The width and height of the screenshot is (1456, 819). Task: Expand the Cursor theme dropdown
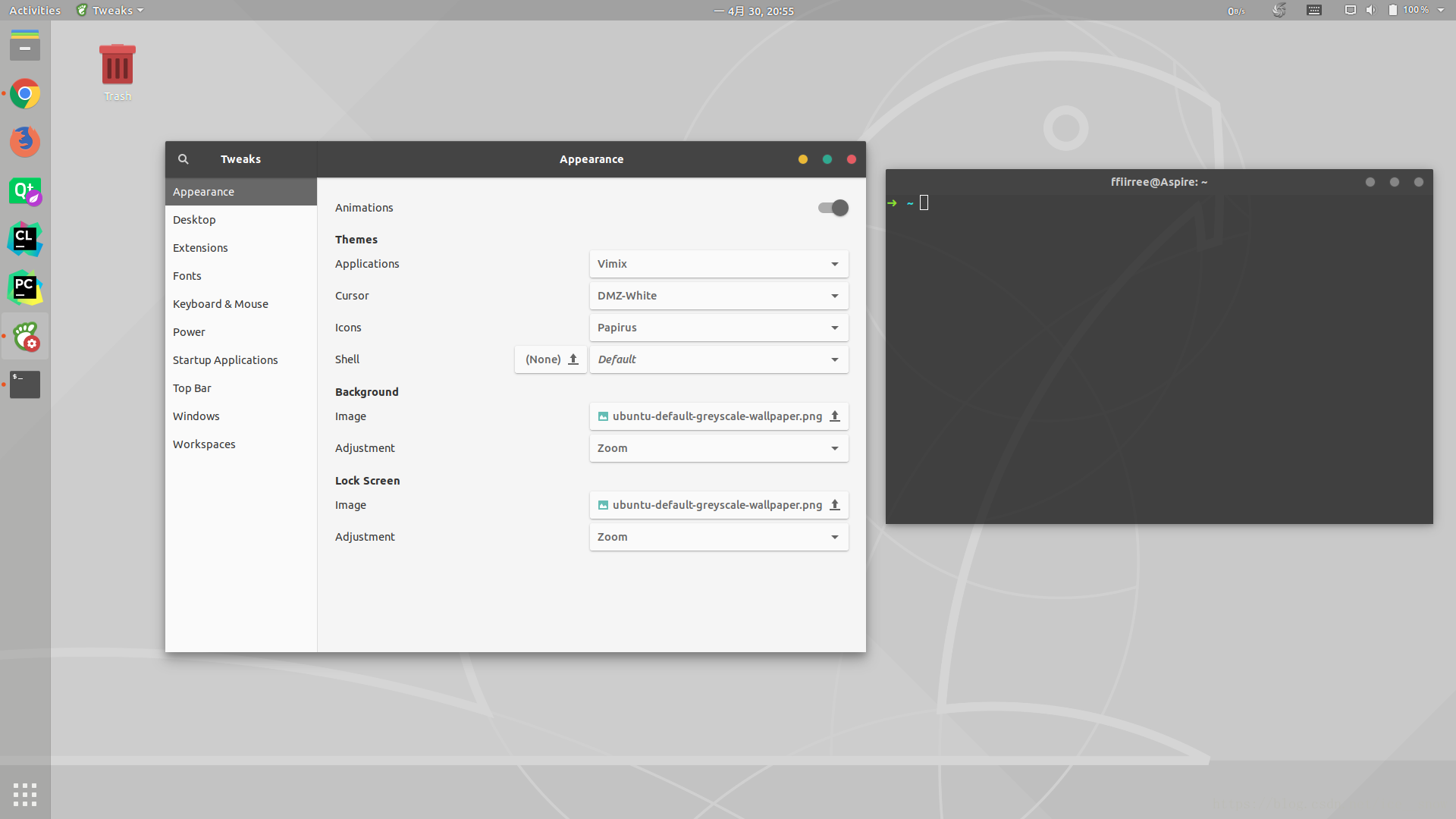pos(718,294)
